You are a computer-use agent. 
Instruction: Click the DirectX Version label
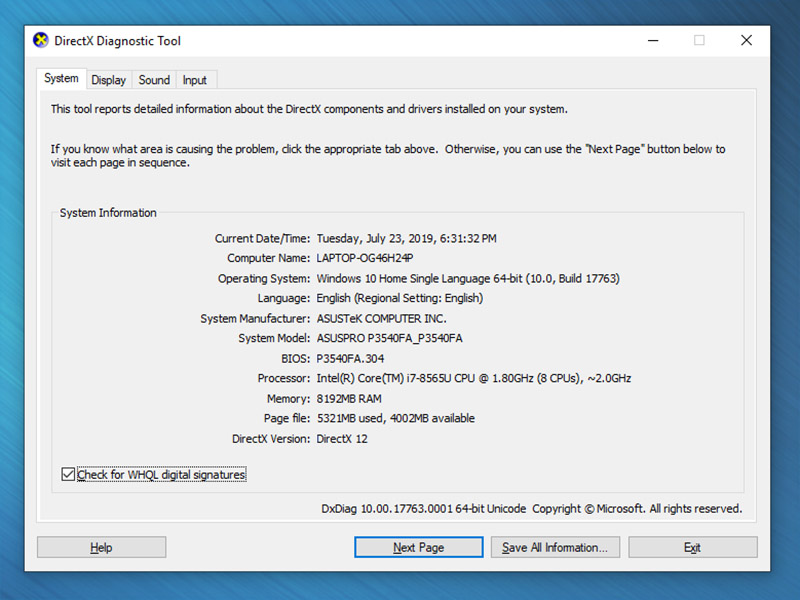271,439
